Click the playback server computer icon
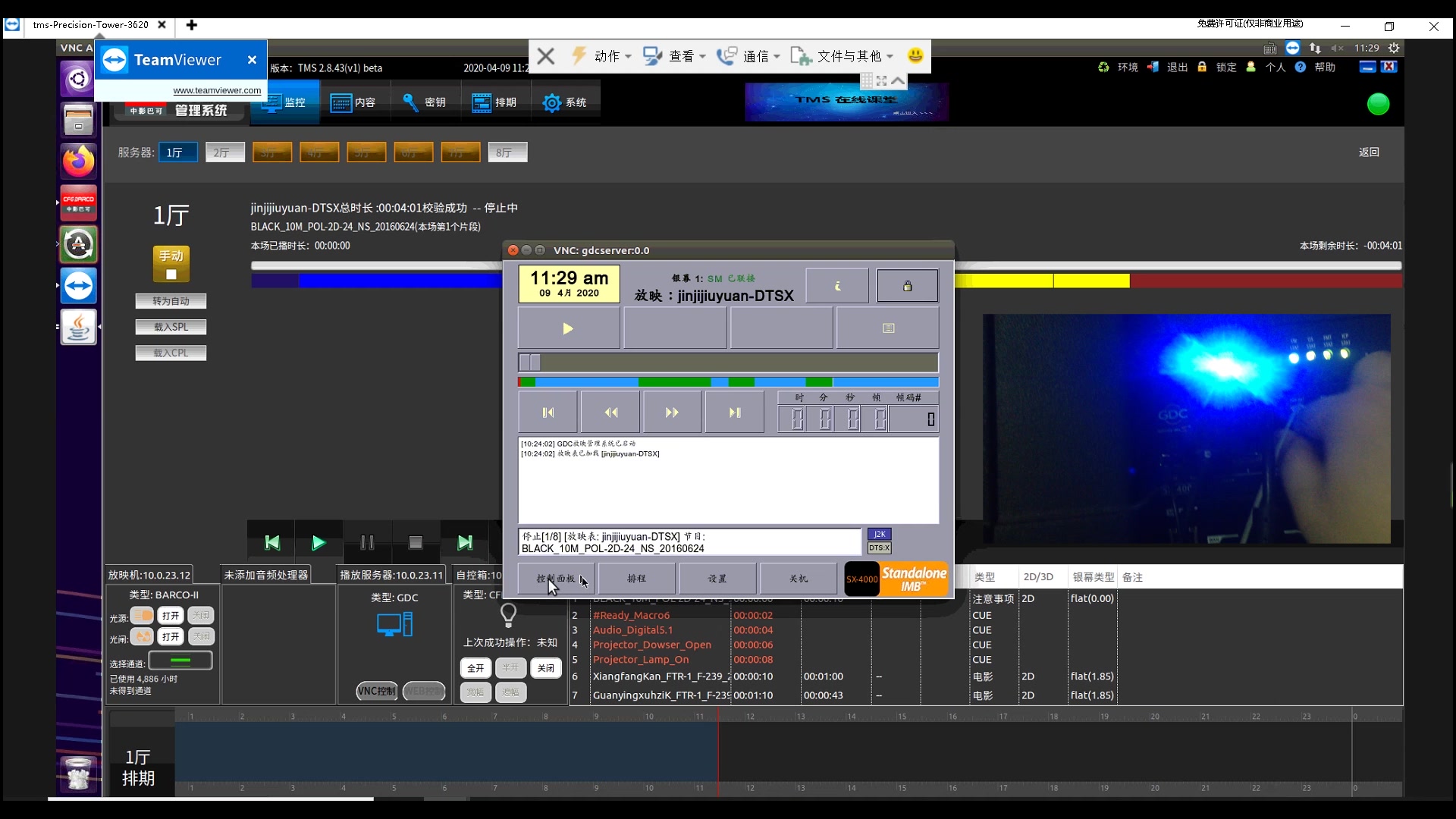The image size is (1456, 819). [394, 624]
